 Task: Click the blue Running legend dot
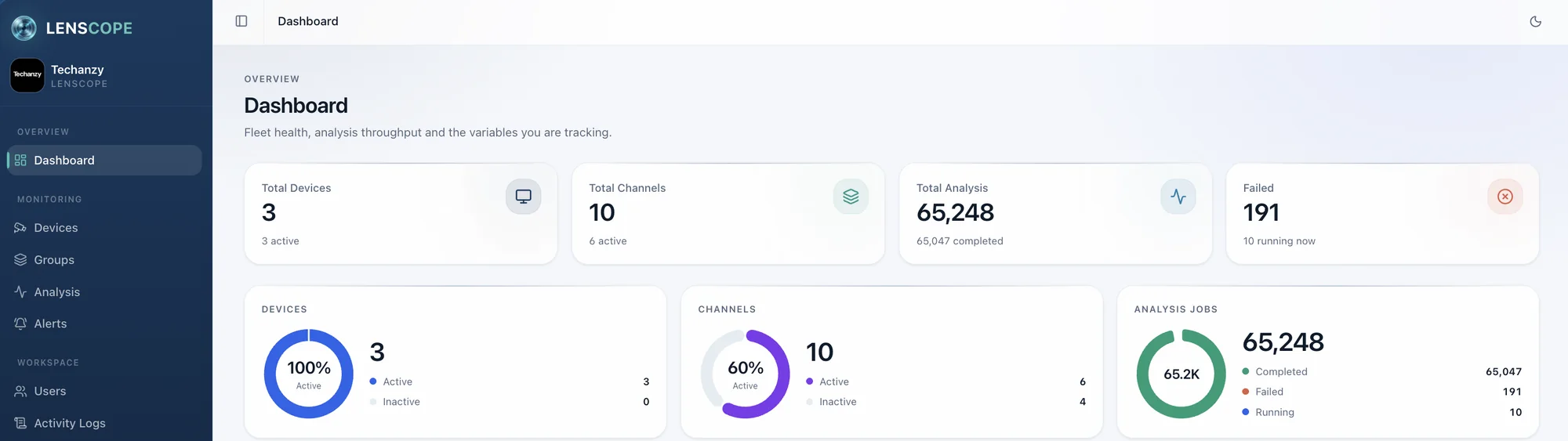coord(1246,412)
